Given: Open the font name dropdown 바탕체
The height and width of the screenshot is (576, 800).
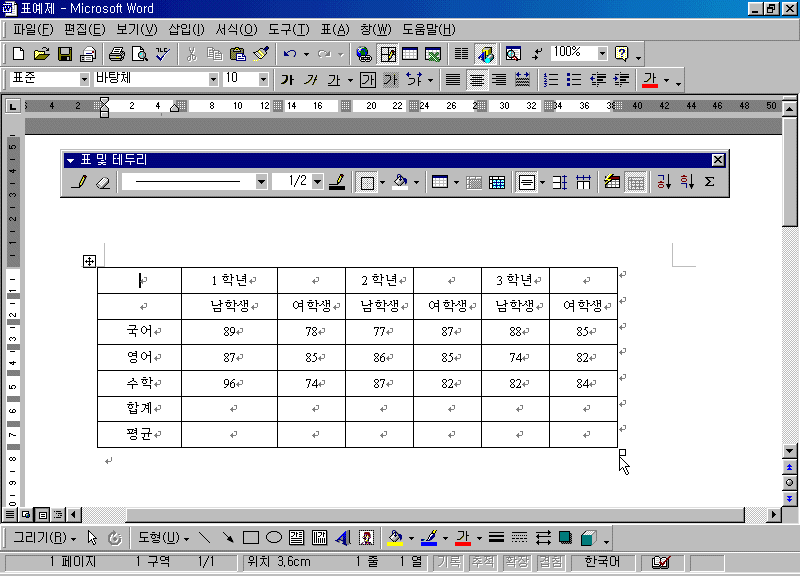Looking at the screenshot, I should 213,79.
